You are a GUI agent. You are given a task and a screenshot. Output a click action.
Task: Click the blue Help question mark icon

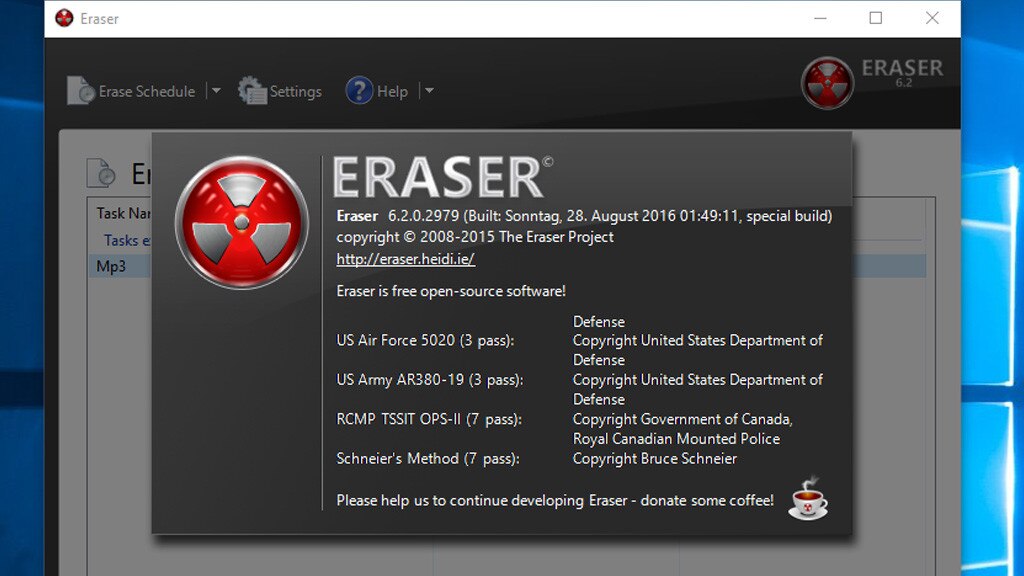(359, 91)
